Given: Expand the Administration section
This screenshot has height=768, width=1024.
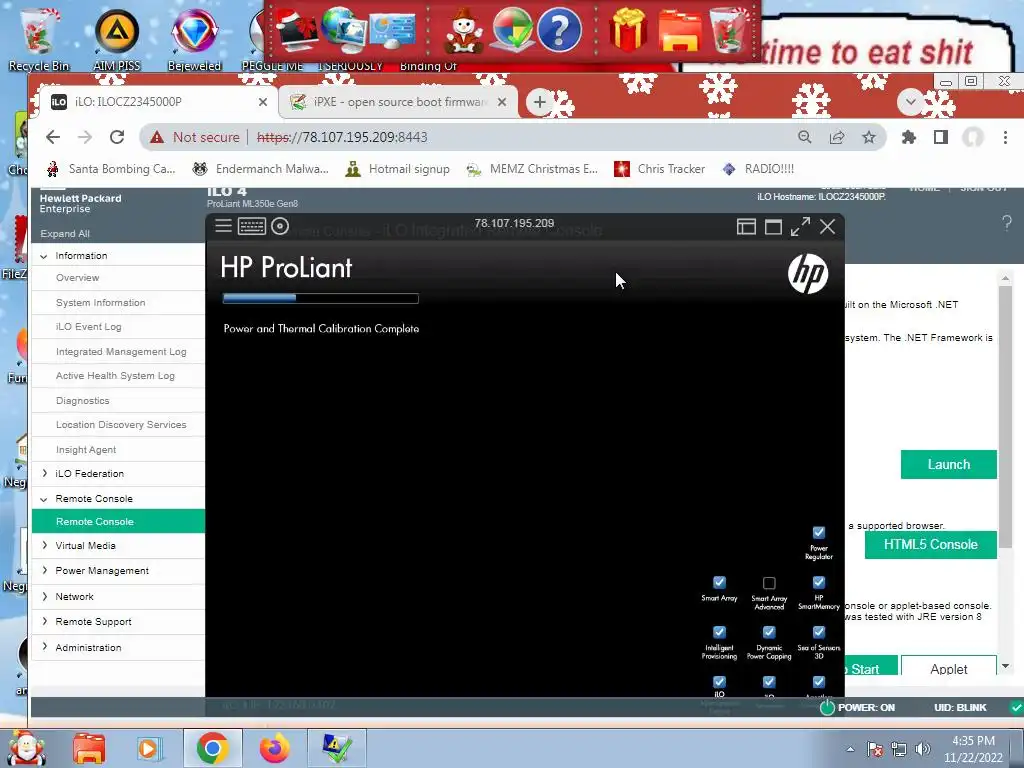Looking at the screenshot, I should (44, 647).
